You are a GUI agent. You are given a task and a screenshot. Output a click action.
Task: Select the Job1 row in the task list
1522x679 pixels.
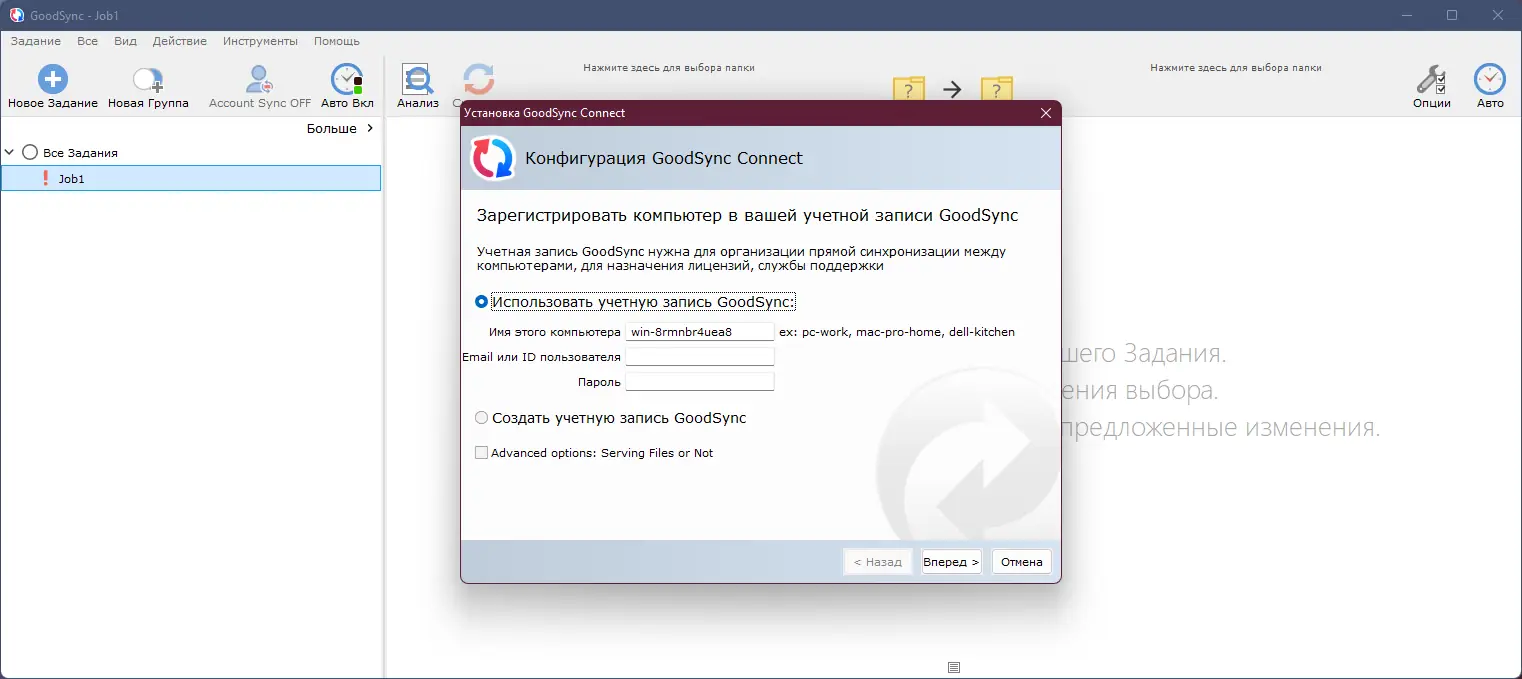[191, 178]
